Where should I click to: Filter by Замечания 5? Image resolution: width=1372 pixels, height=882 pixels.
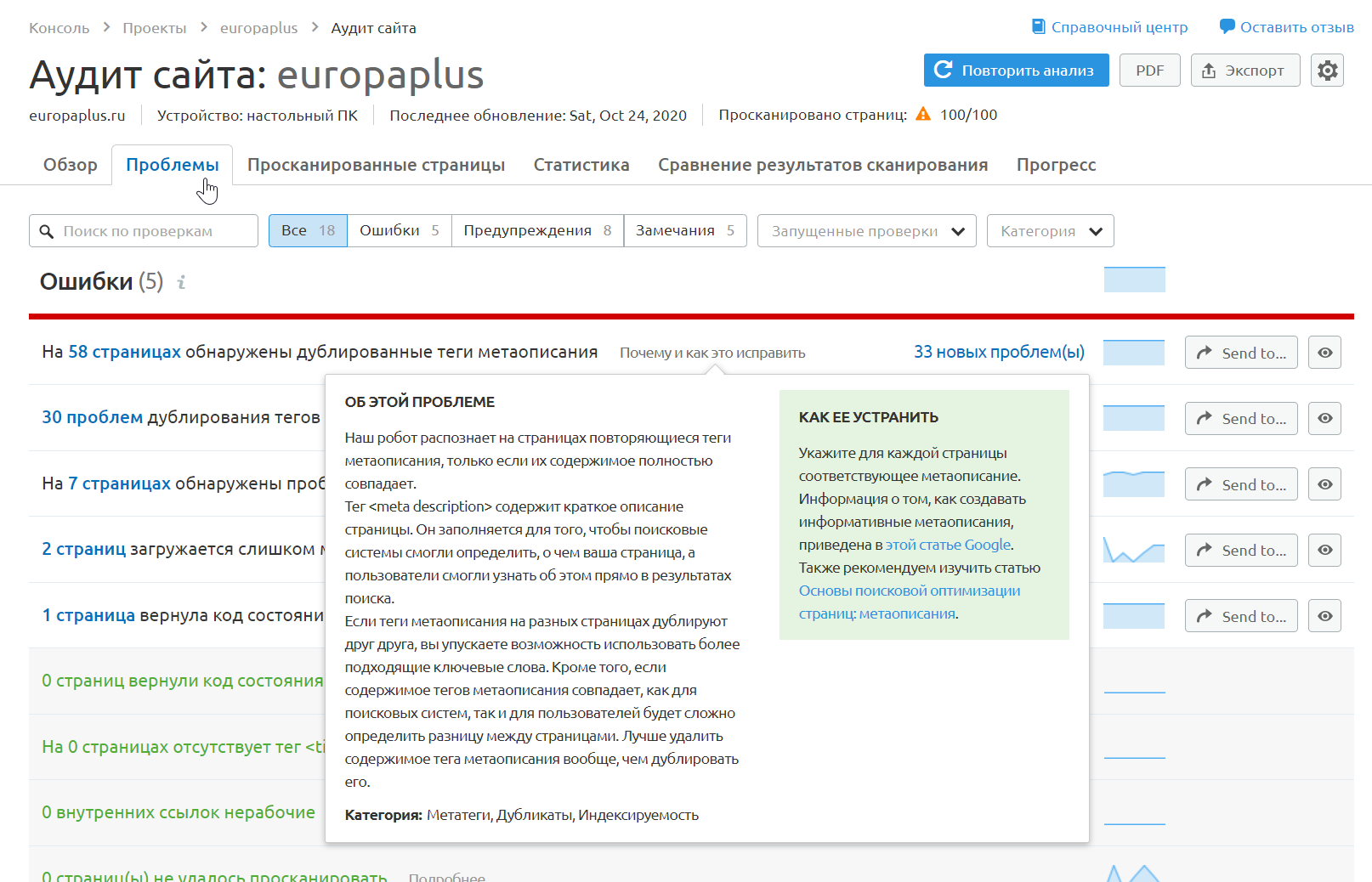coord(685,230)
